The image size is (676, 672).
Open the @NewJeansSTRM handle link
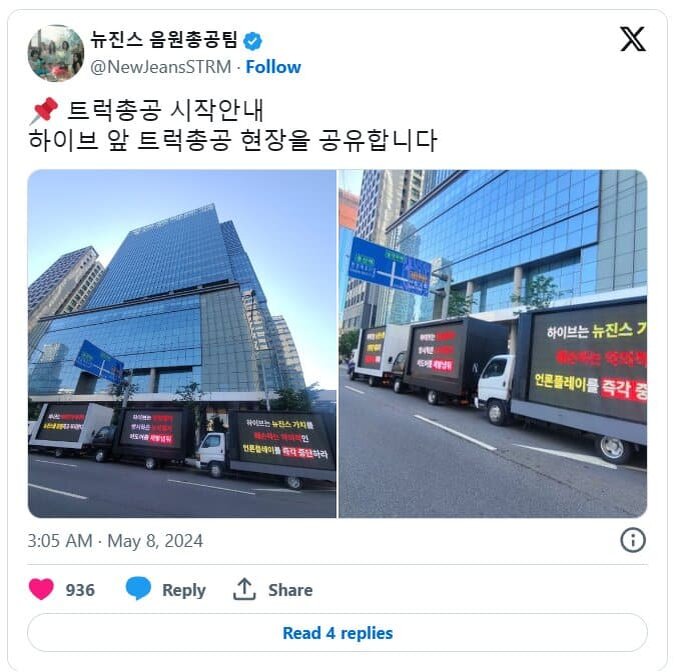(x=161, y=67)
